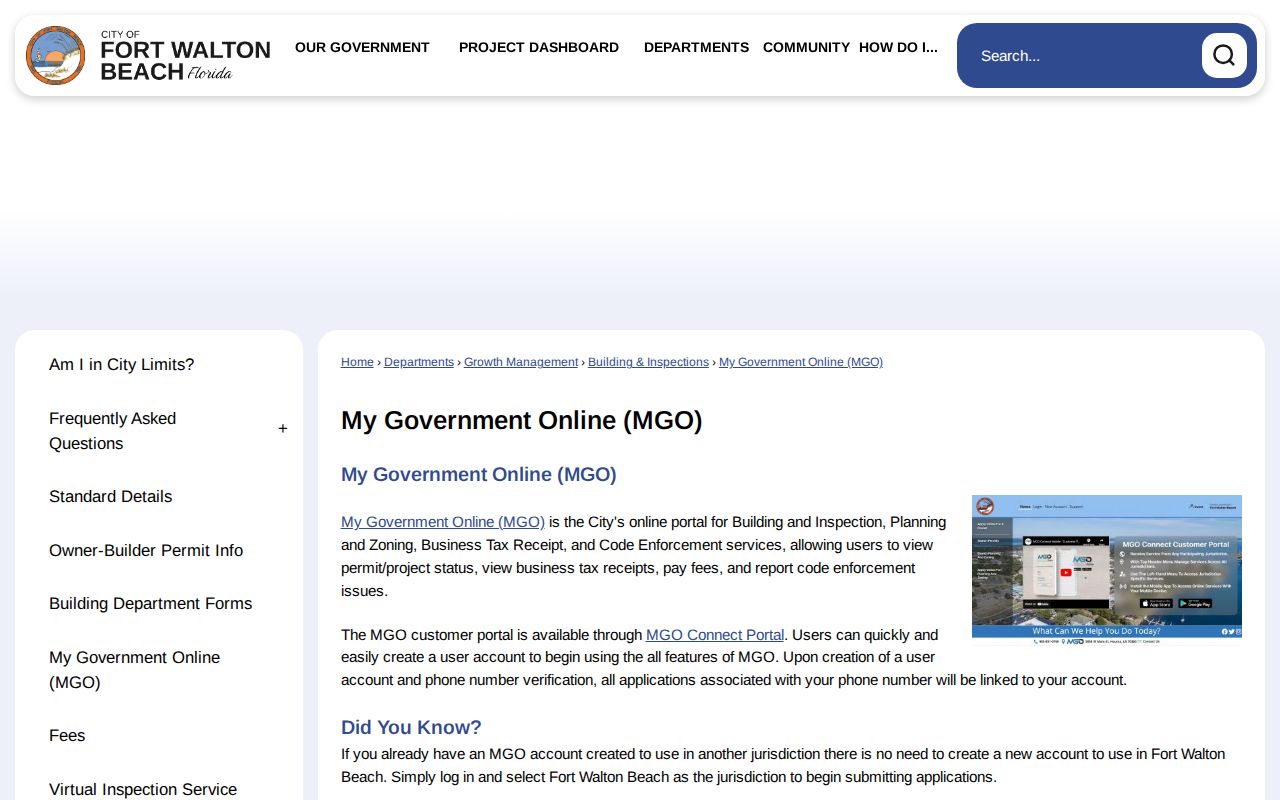1280x800 pixels.
Task: Open Standard Details in the sidebar
Action: pos(111,497)
